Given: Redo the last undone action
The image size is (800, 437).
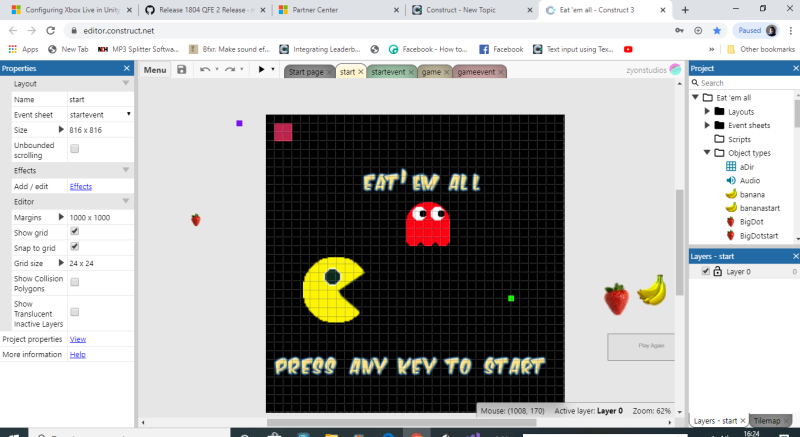Looking at the screenshot, I should point(230,70).
